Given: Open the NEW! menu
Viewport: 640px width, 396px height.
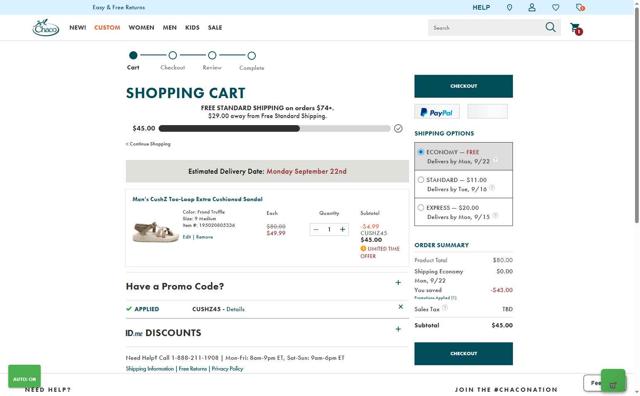Looking at the screenshot, I should click(78, 27).
